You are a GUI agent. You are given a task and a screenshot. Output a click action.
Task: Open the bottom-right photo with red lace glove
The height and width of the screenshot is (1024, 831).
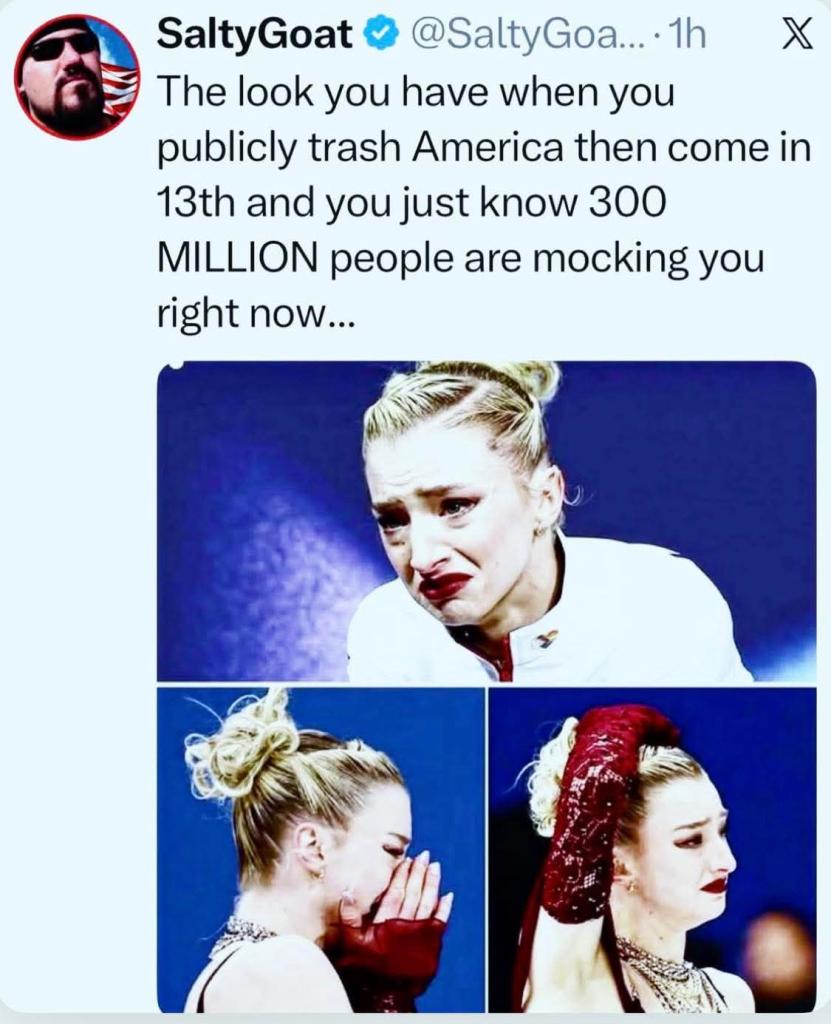click(x=652, y=850)
